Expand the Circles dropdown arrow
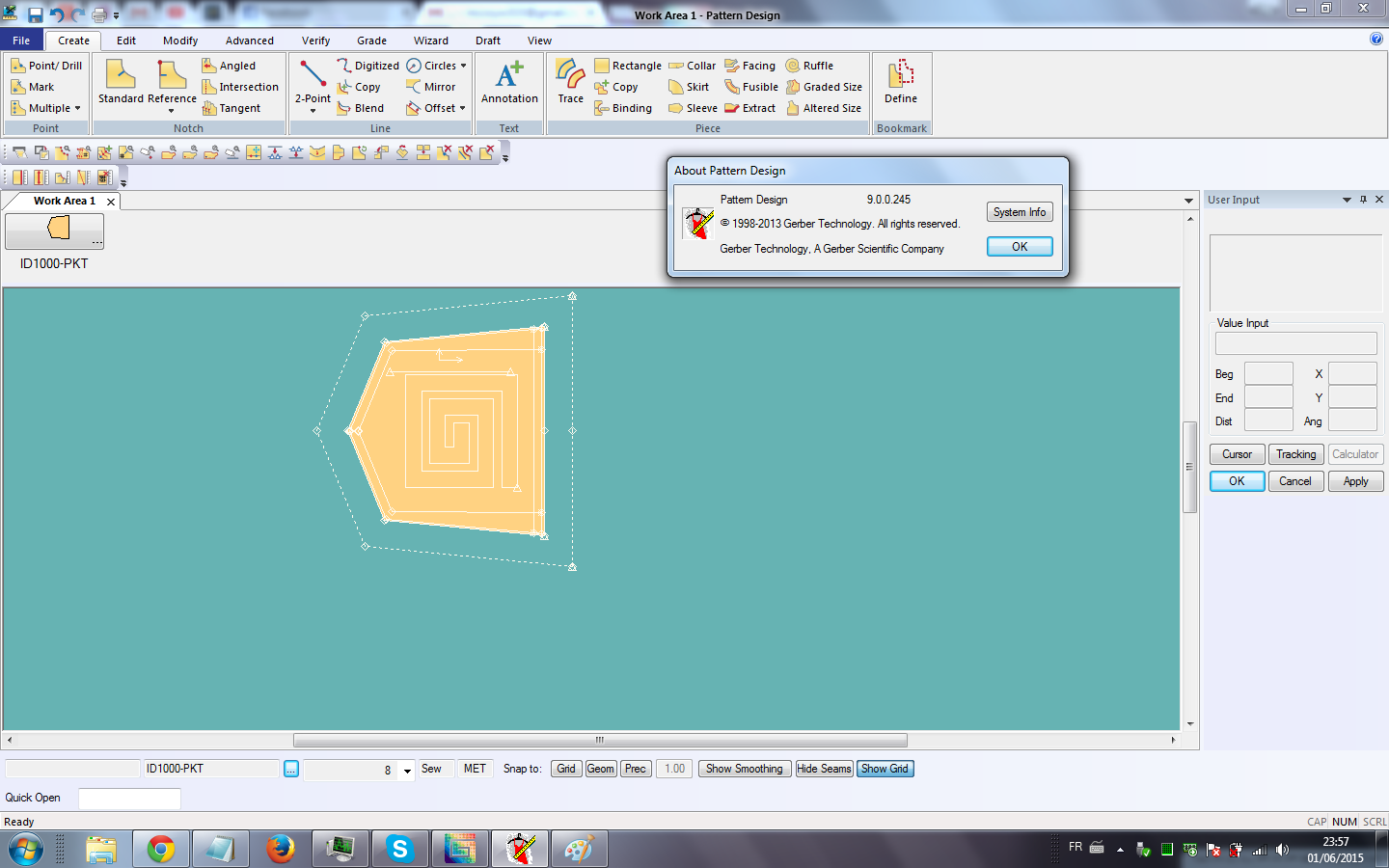Image resolution: width=1389 pixels, height=868 pixels. tap(464, 66)
